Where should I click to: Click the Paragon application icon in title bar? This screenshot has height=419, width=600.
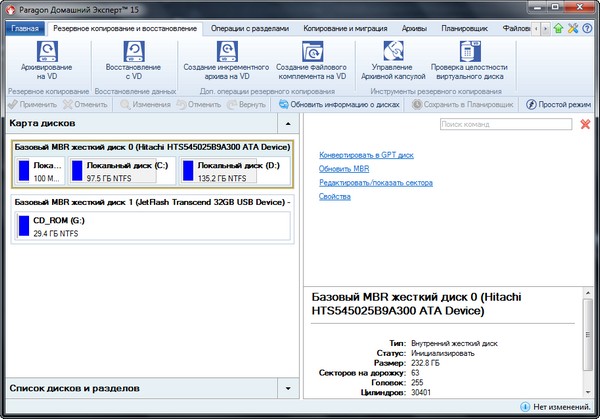(x=11, y=10)
